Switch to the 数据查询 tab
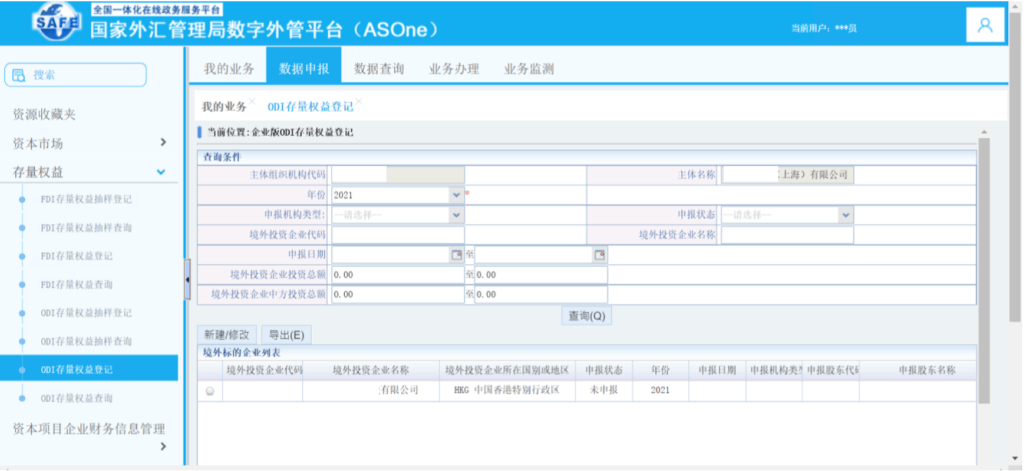This screenshot has height=471, width=1024. point(379,69)
